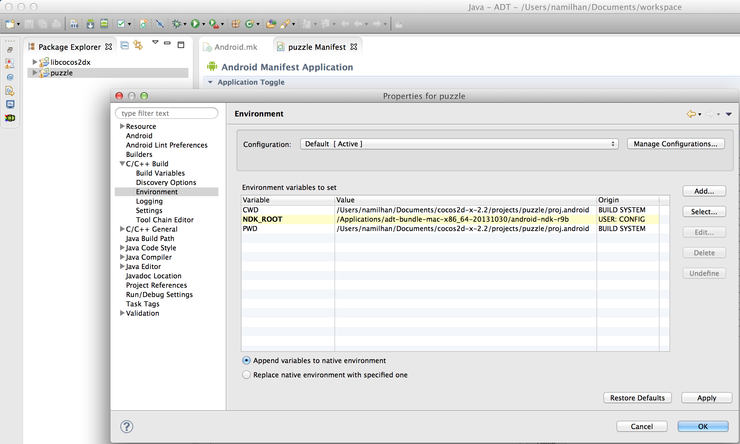
Task: Click the Search flashlight toolbar icon
Action: (286, 24)
